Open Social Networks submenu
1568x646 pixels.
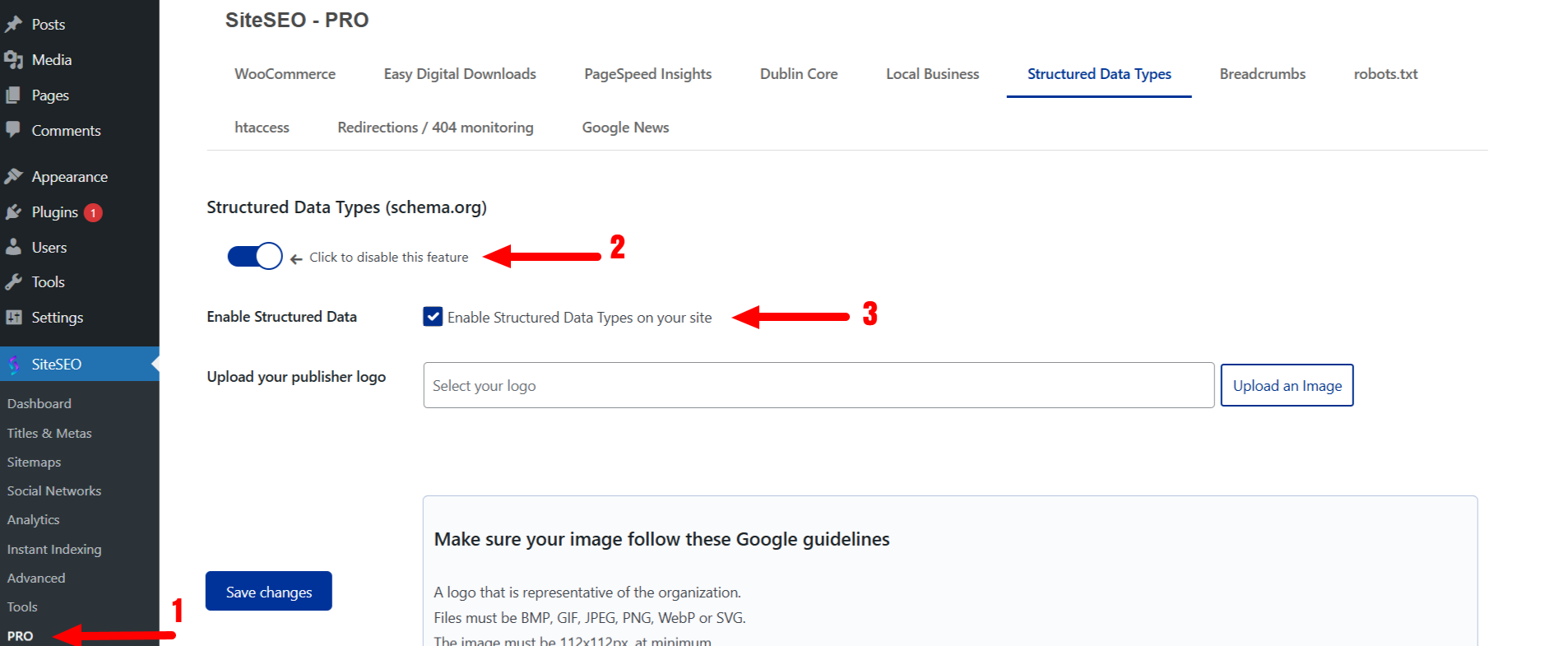click(54, 490)
